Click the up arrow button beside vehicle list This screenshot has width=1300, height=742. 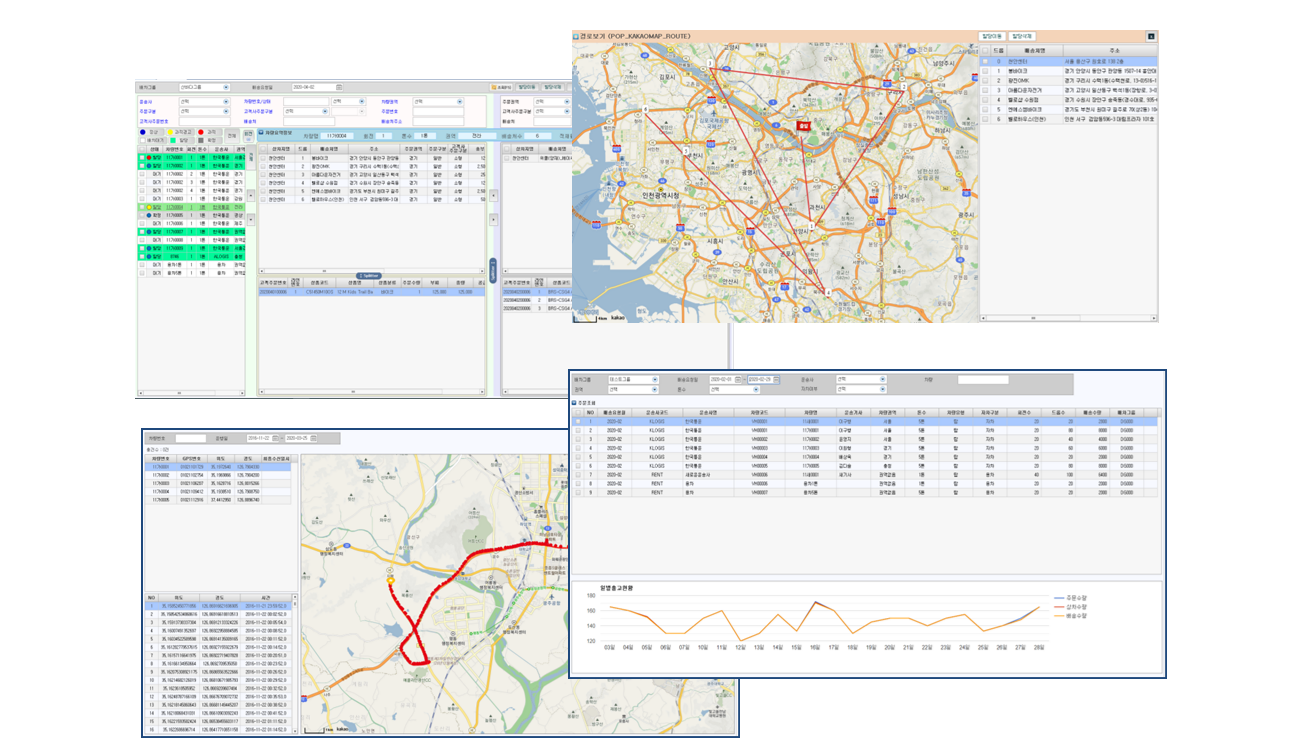[251, 195]
